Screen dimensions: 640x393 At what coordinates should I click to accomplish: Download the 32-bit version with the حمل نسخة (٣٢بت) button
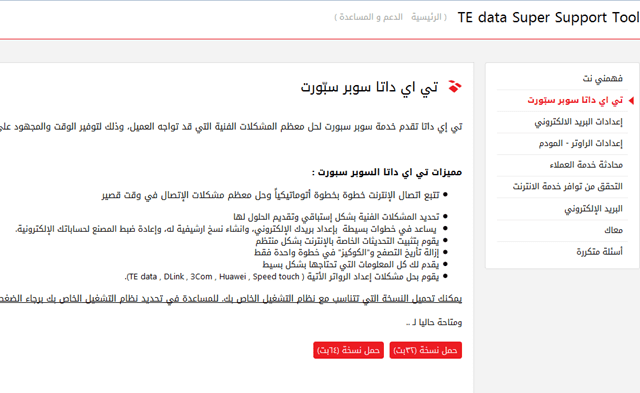pos(425,350)
